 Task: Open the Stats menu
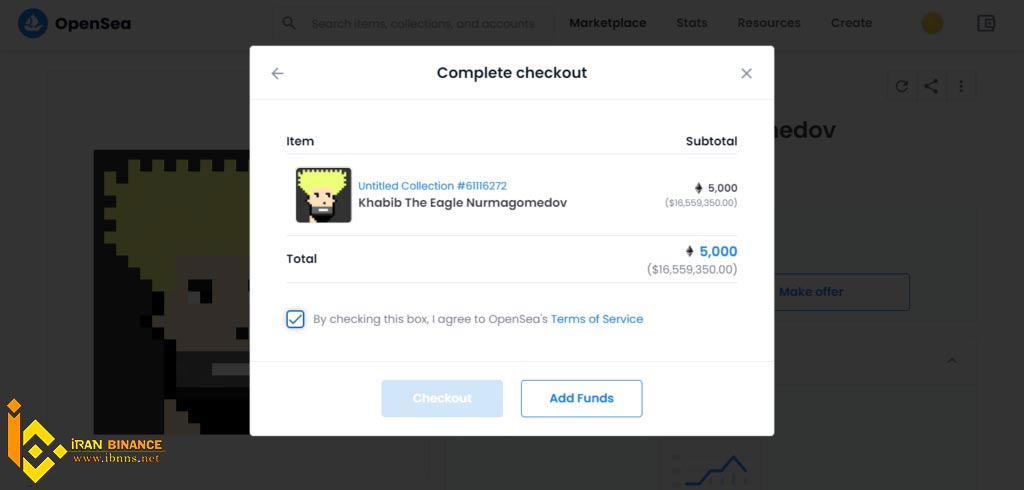(692, 24)
